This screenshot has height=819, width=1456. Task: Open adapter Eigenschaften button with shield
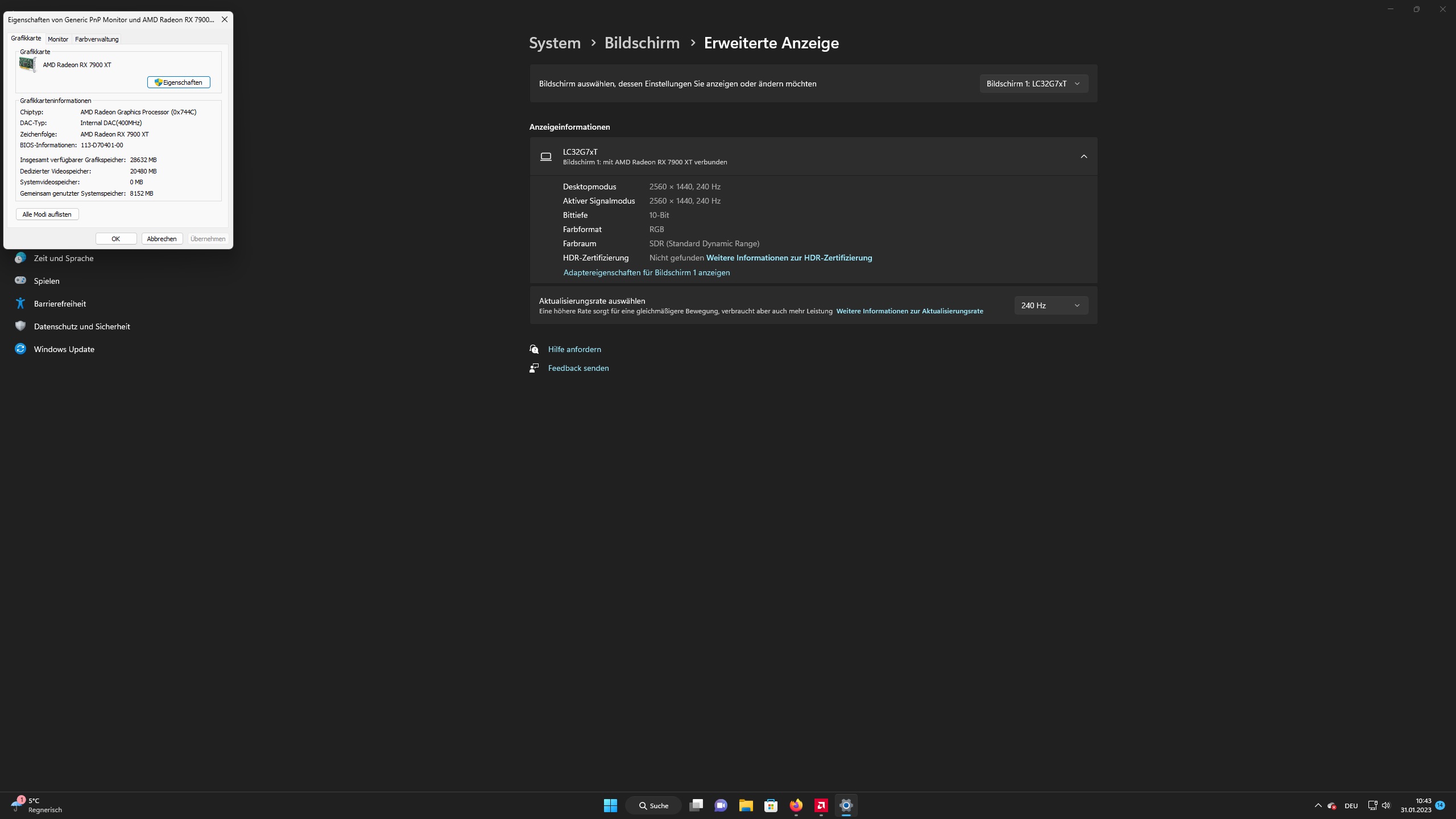[x=179, y=82]
